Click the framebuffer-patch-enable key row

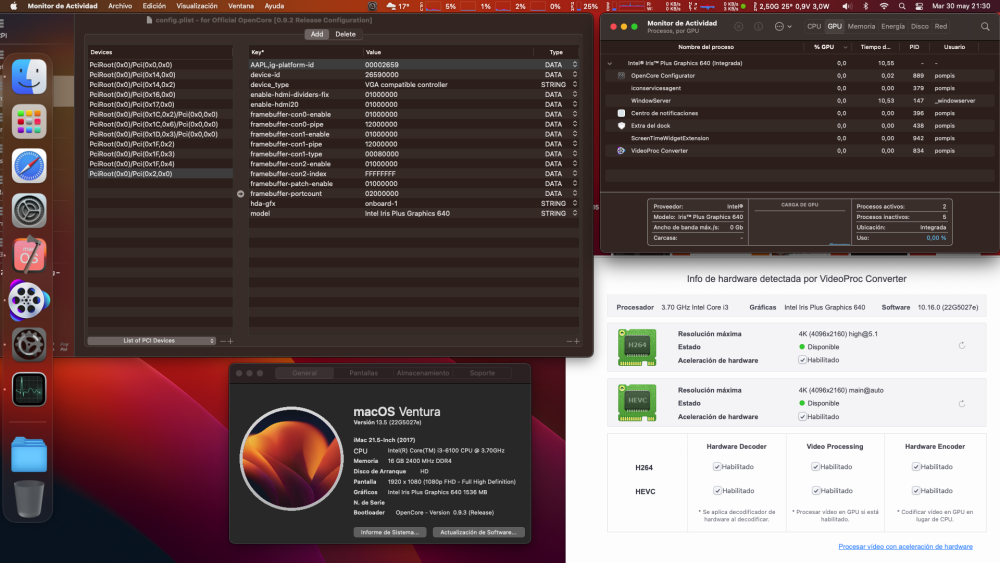[x=413, y=184]
